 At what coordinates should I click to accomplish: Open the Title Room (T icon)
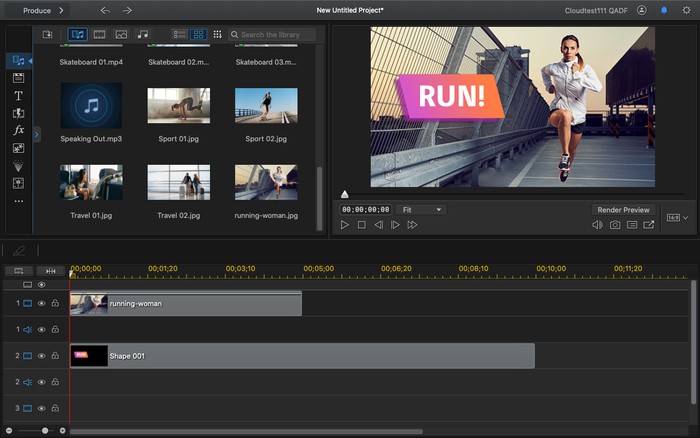pos(18,96)
